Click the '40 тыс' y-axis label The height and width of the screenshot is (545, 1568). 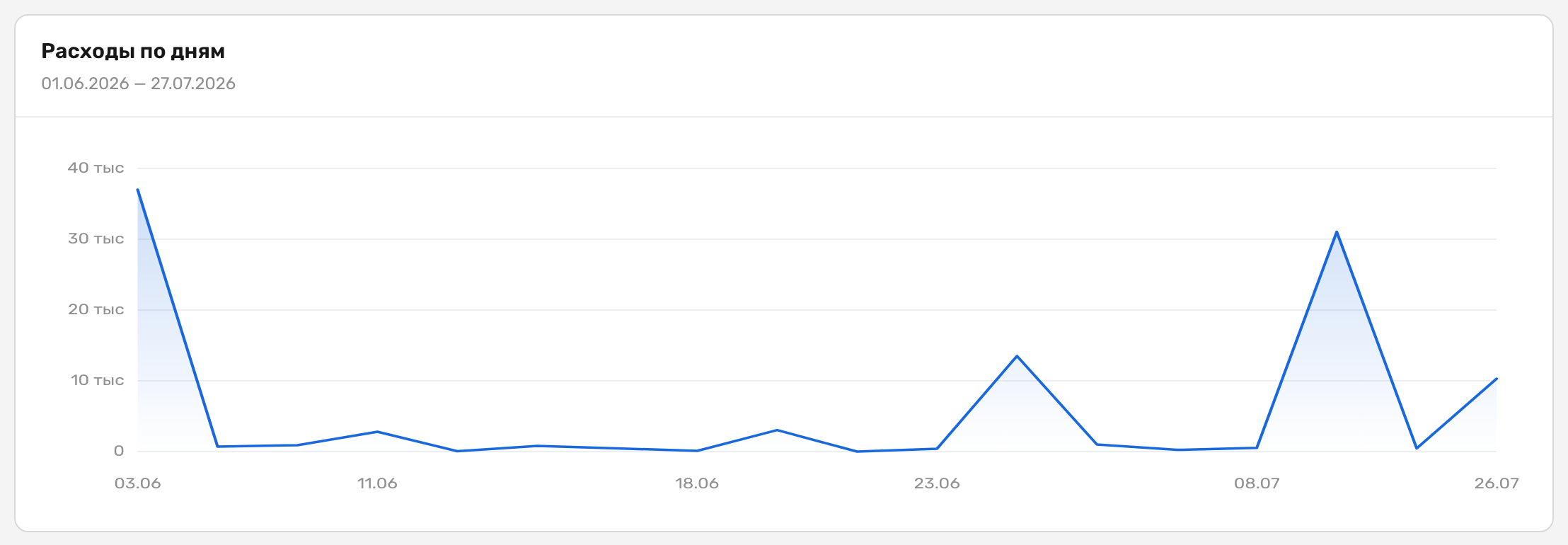coord(96,168)
